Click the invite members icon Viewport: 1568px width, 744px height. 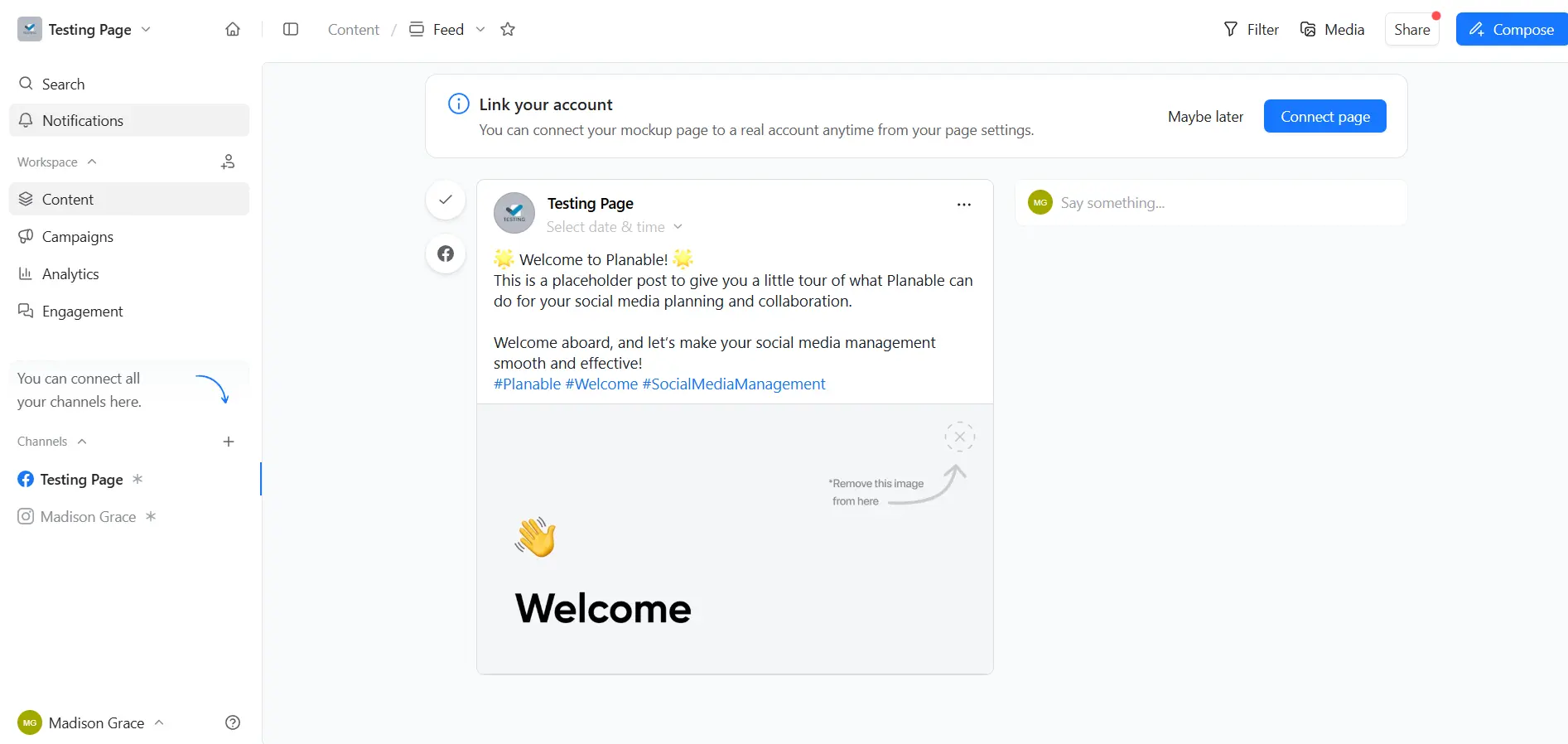pyautogui.click(x=228, y=162)
